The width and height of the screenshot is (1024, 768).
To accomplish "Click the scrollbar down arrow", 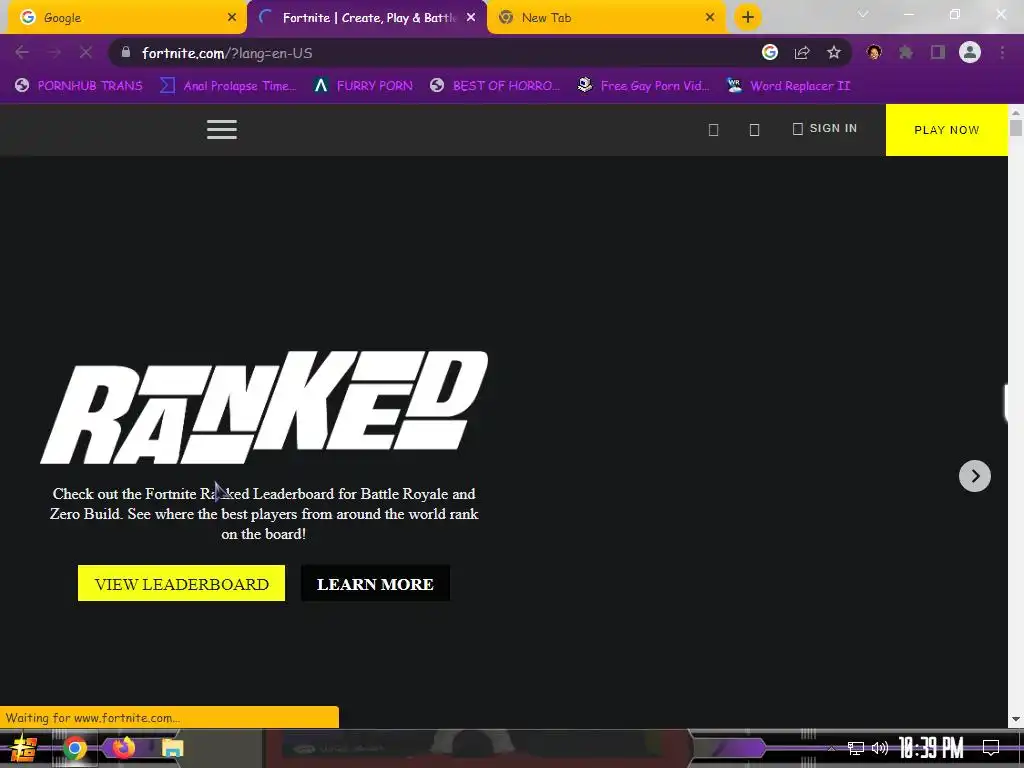I will 1016,720.
